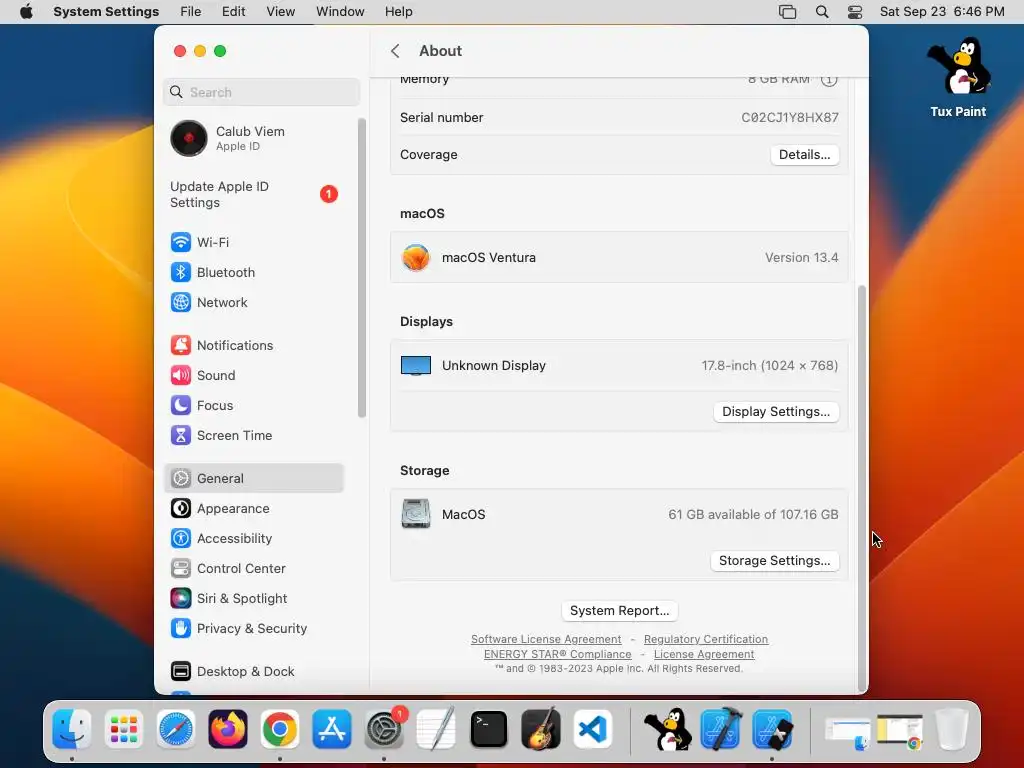Open Launchpad from the Dock
Viewport: 1024px width, 768px height.
(x=123, y=729)
